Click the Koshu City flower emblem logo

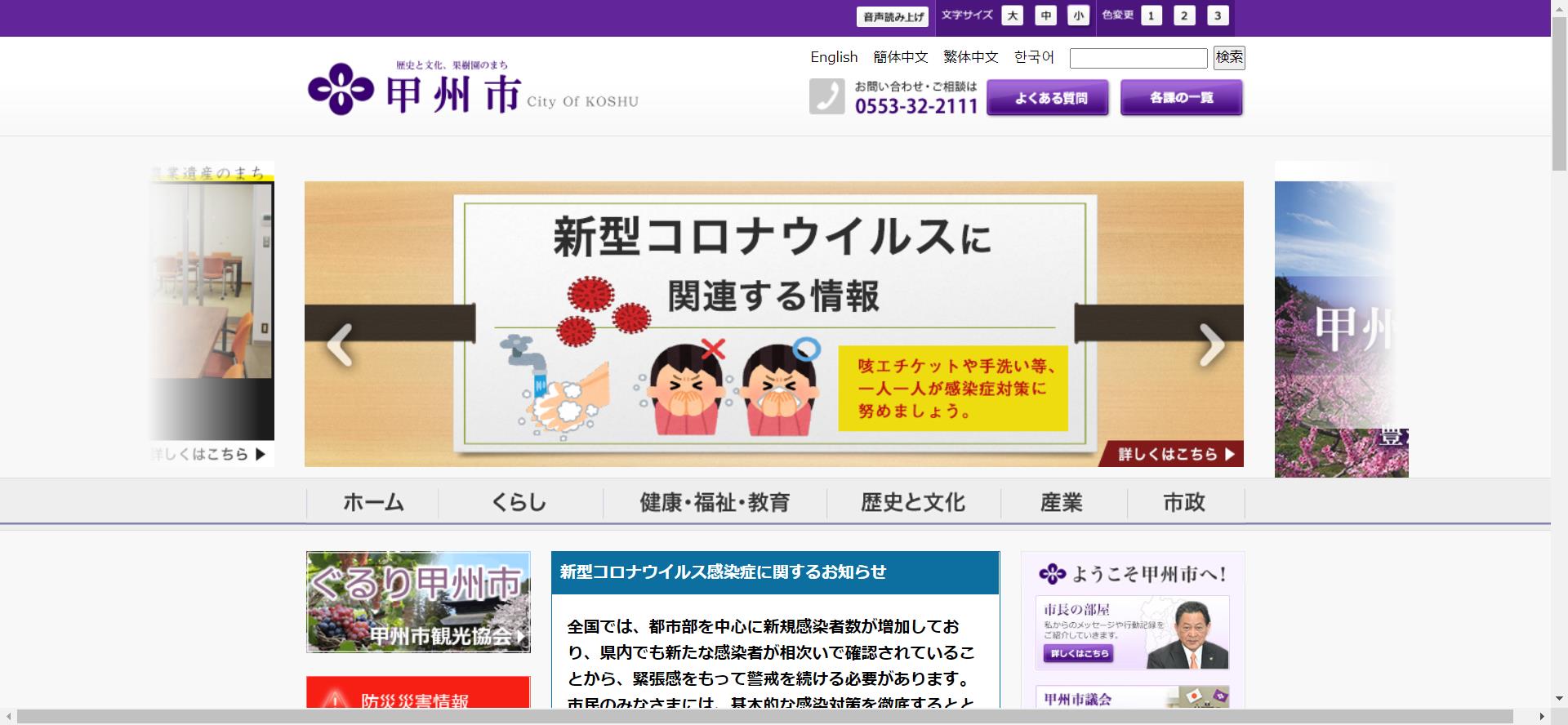click(341, 89)
